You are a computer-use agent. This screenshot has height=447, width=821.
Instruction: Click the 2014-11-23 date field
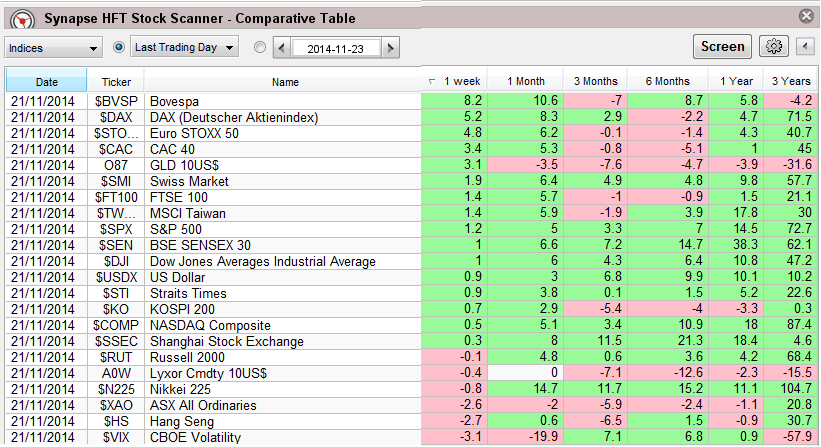click(x=335, y=47)
